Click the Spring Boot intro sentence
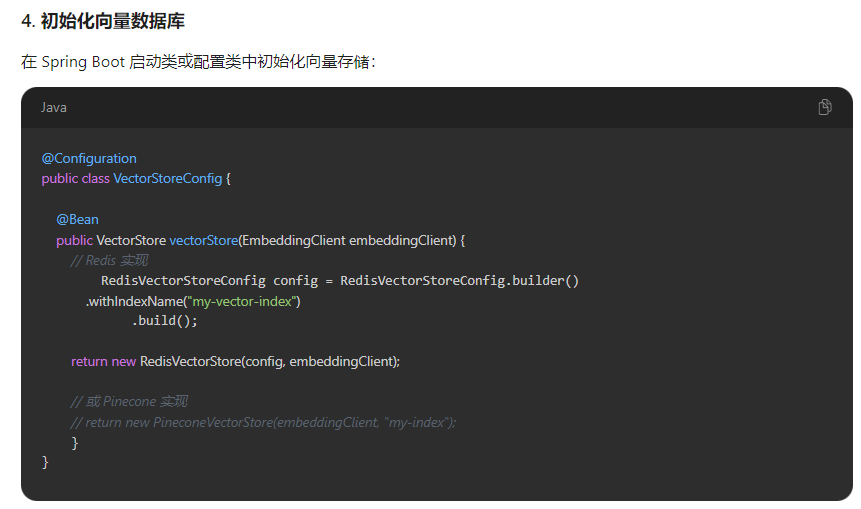 click(x=198, y=61)
